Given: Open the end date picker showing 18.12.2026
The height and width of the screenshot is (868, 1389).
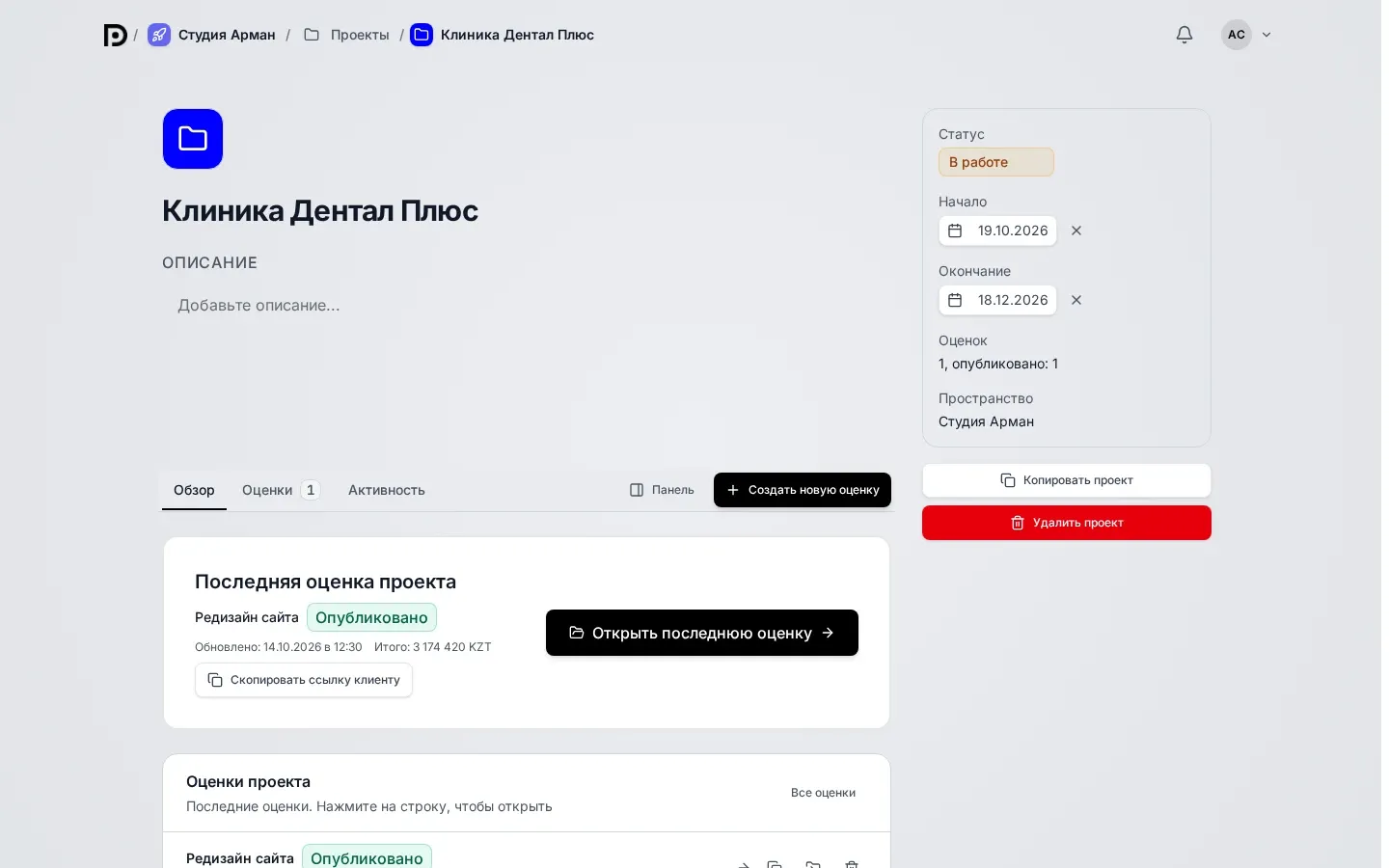Looking at the screenshot, I should [x=997, y=300].
